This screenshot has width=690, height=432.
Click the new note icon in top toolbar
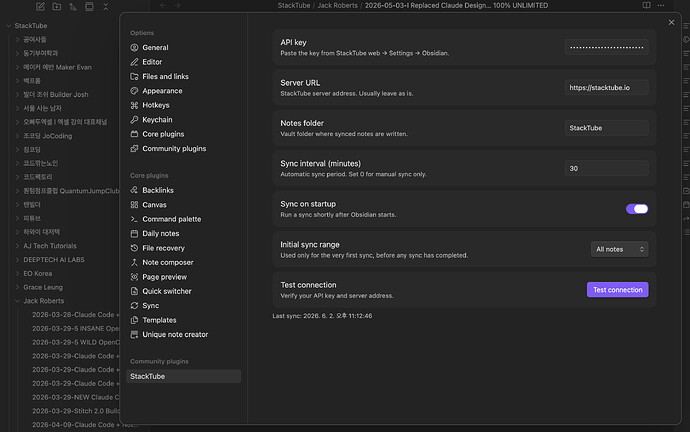click(40, 7)
